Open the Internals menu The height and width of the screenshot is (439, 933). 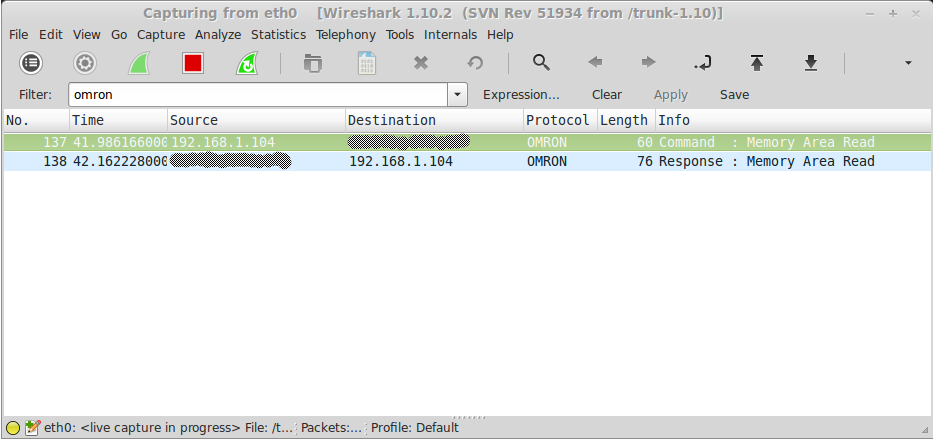click(450, 35)
